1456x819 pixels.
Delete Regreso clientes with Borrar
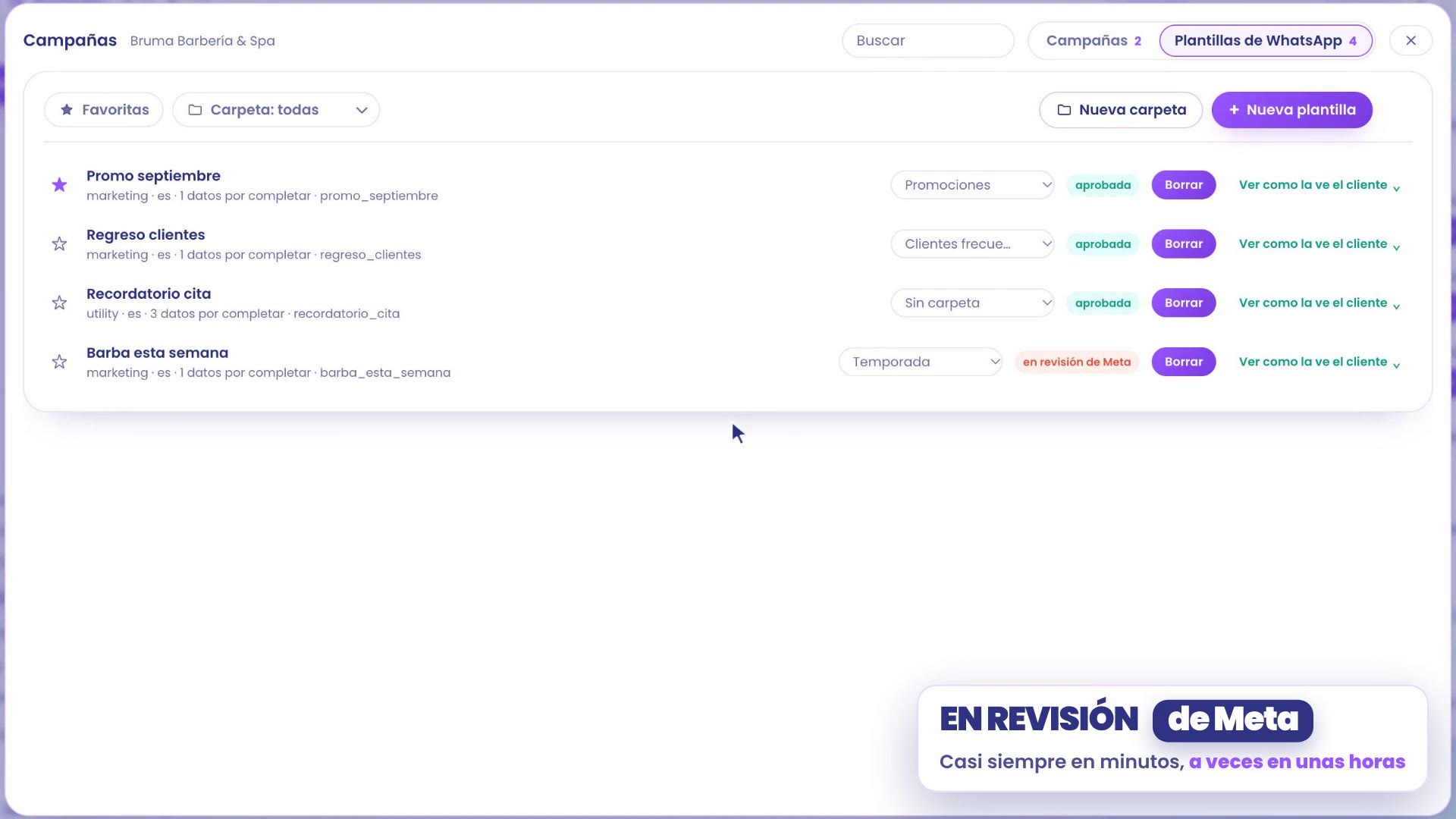[x=1184, y=244]
